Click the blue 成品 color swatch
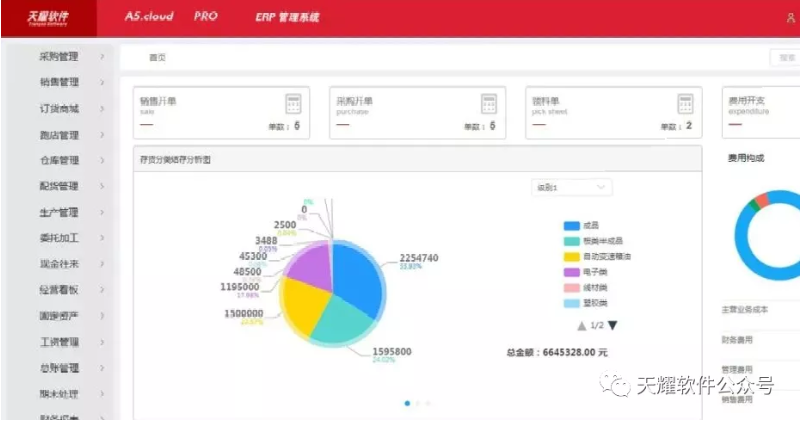The width and height of the screenshot is (802, 423). click(571, 226)
